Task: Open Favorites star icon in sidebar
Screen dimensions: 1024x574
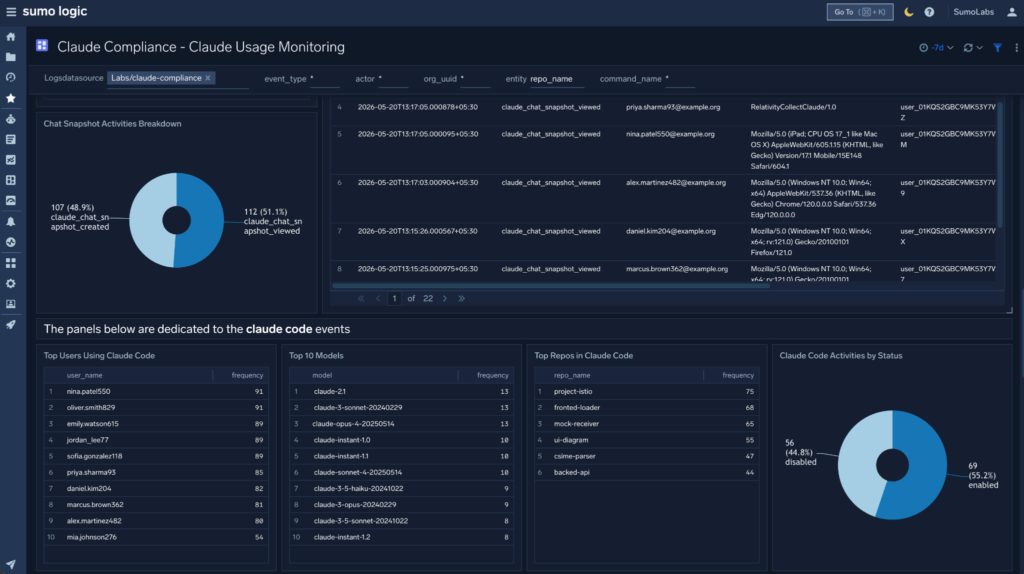Action: pyautogui.click(x=11, y=98)
